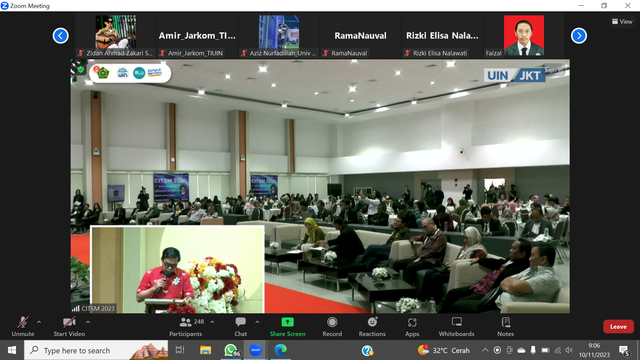The height and width of the screenshot is (360, 640).
Task: Open Microsoft Edge from taskbar
Action: click(x=280, y=350)
